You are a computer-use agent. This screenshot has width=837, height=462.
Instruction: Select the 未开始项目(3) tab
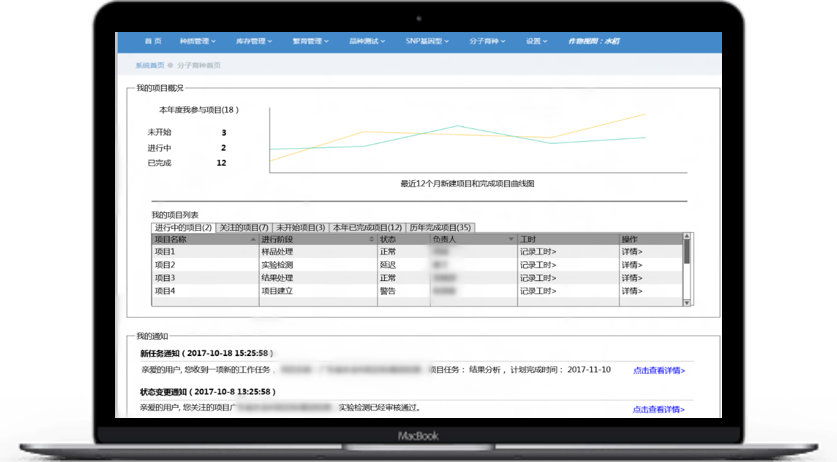pyautogui.click(x=300, y=228)
